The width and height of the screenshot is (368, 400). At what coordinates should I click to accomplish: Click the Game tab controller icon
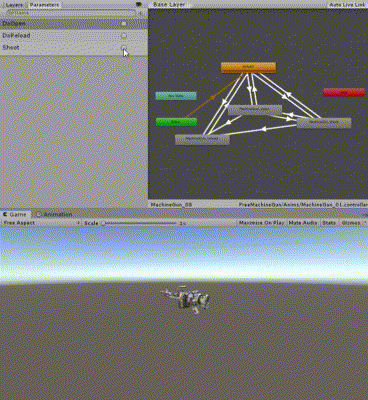5,214
